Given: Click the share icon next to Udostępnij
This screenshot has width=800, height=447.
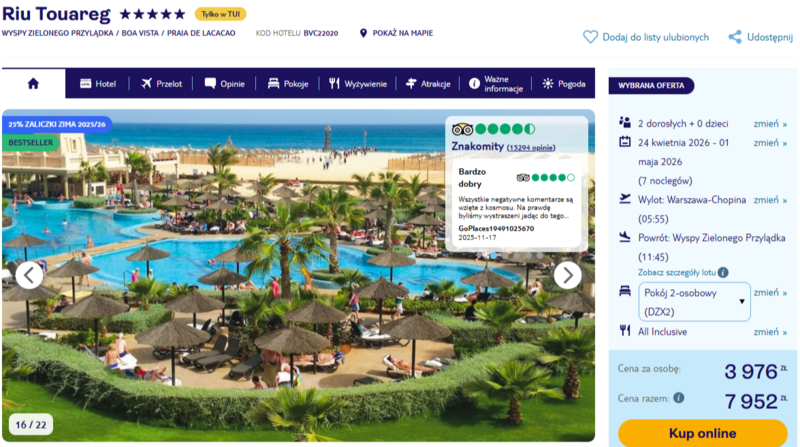Looking at the screenshot, I should (735, 37).
